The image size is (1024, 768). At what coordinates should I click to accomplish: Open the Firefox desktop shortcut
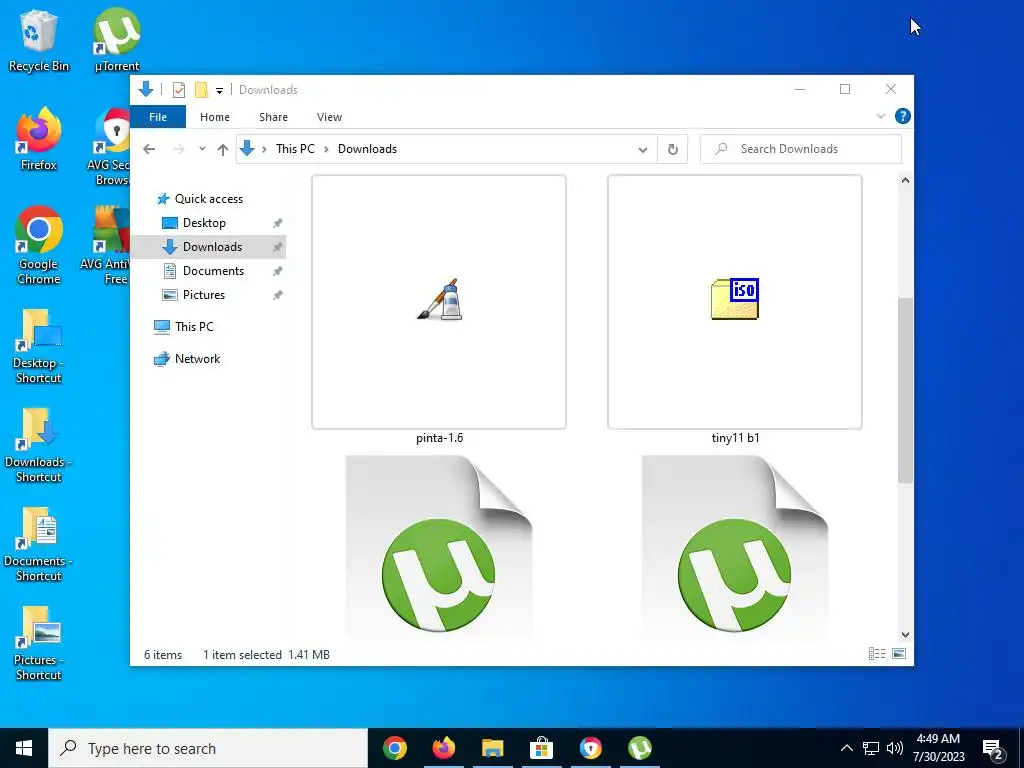(39, 138)
